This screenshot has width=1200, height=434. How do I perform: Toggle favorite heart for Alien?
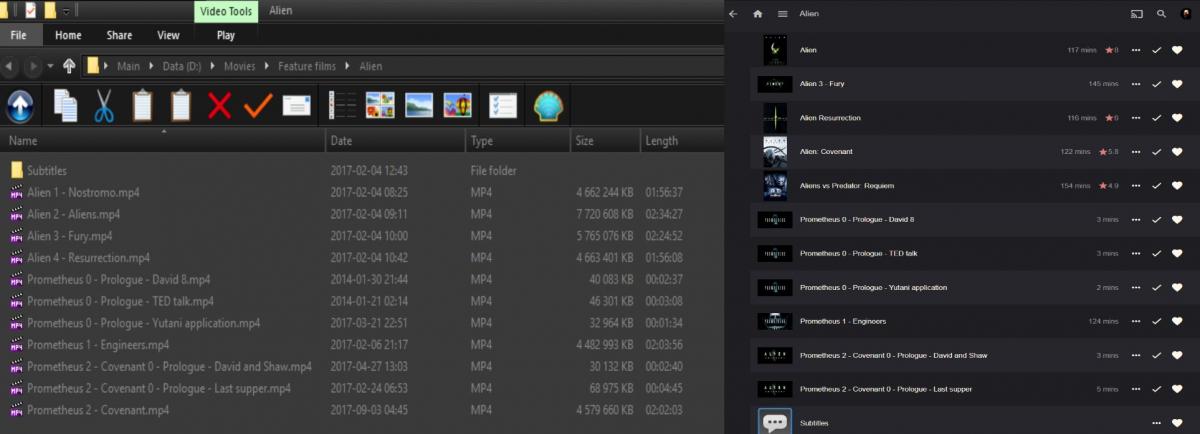point(1177,50)
